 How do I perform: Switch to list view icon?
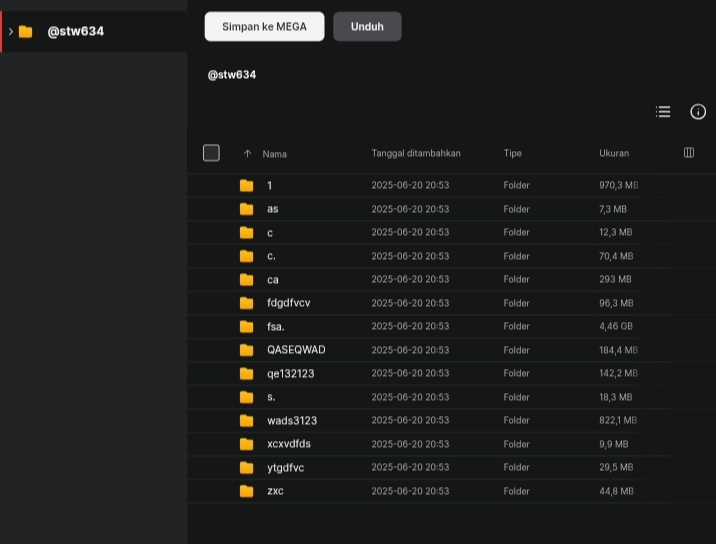(x=663, y=112)
